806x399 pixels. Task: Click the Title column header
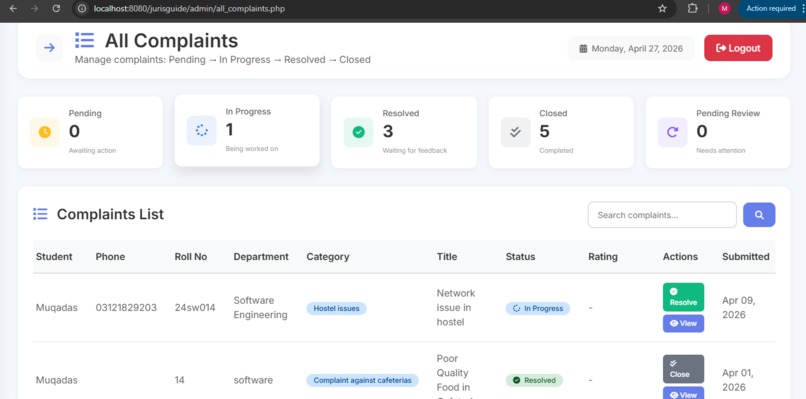[x=447, y=257]
